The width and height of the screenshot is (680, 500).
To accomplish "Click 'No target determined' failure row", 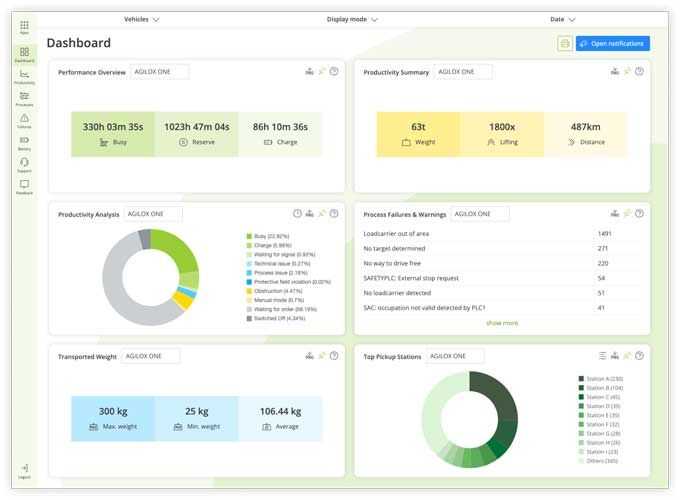I will pyautogui.click(x=502, y=248).
